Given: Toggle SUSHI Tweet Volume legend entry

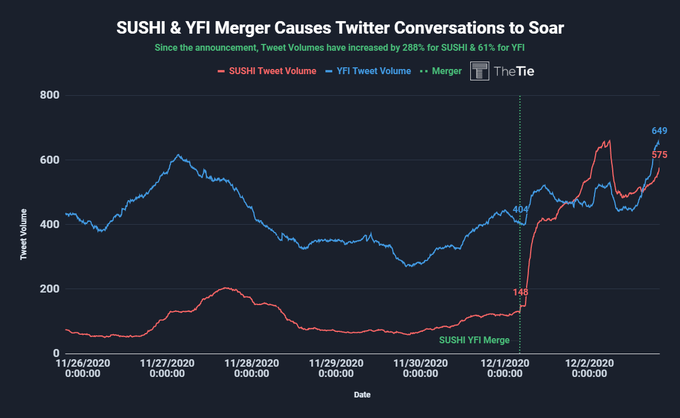Looking at the screenshot, I should (x=267, y=71).
